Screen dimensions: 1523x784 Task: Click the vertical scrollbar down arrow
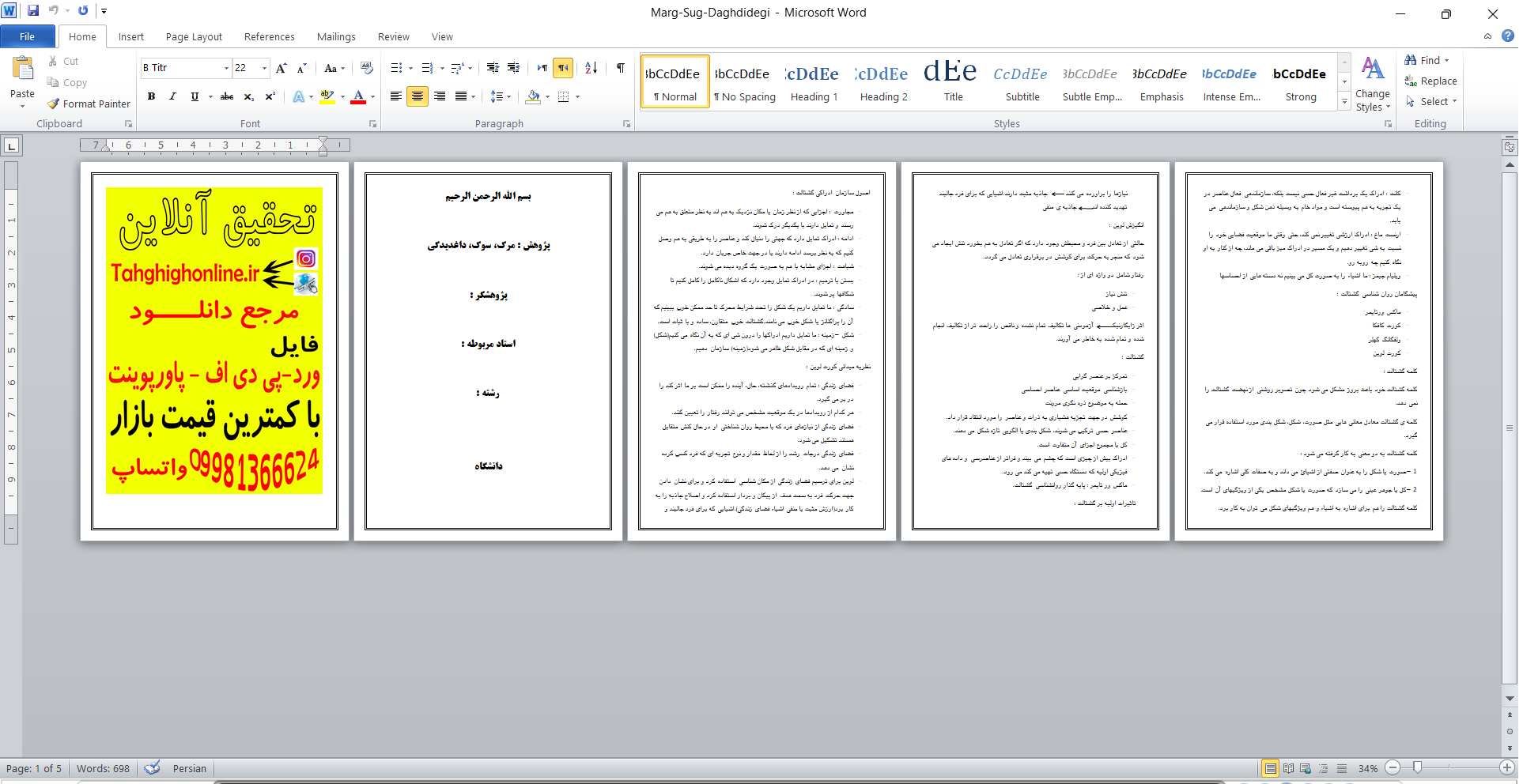click(1510, 699)
